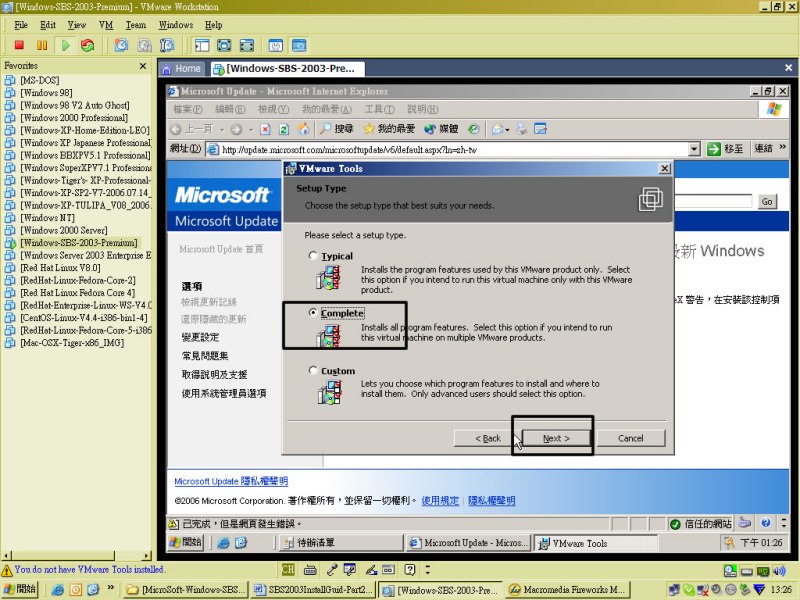Click the red Power Off toolbar icon
Screen dimensions: 800x600
point(19,45)
